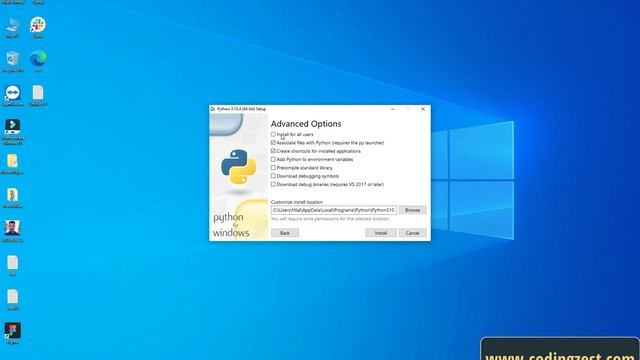Image resolution: width=640 pixels, height=360 pixels.
Task: Click the Browse button for install location
Action: point(413,210)
